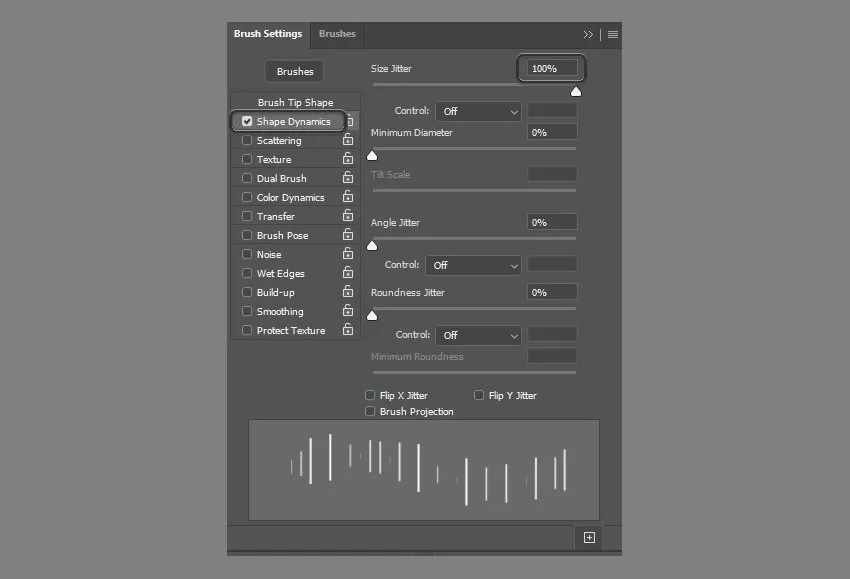
Task: Click the Brushes button
Action: click(295, 71)
